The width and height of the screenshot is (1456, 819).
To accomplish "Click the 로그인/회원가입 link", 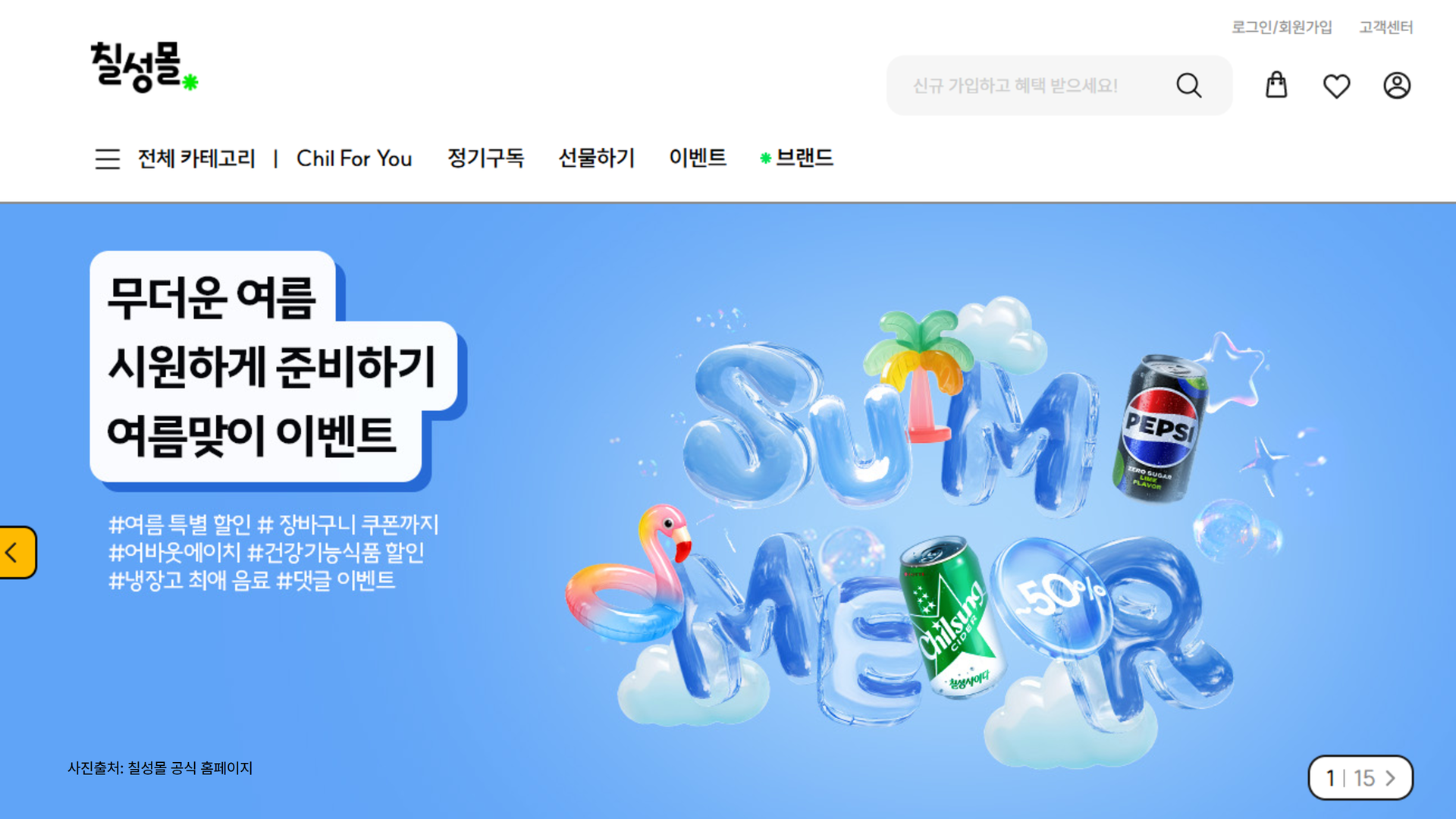I will 1282,27.
